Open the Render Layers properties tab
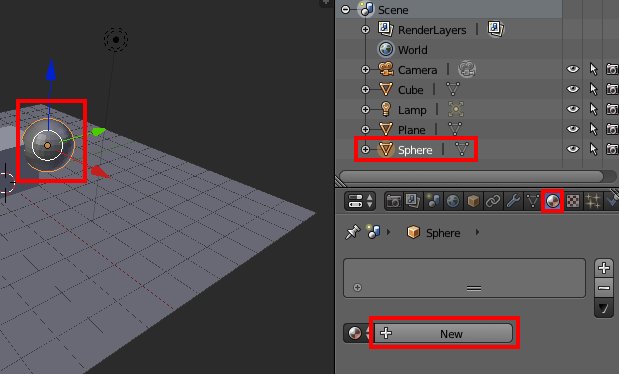Screen dimensions: 619x374 click(413, 201)
